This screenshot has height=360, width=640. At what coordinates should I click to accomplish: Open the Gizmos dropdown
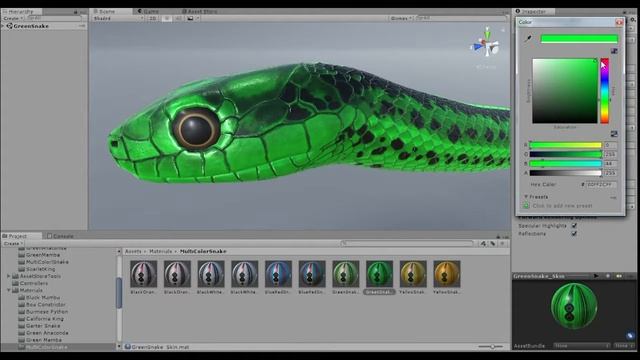point(401,18)
